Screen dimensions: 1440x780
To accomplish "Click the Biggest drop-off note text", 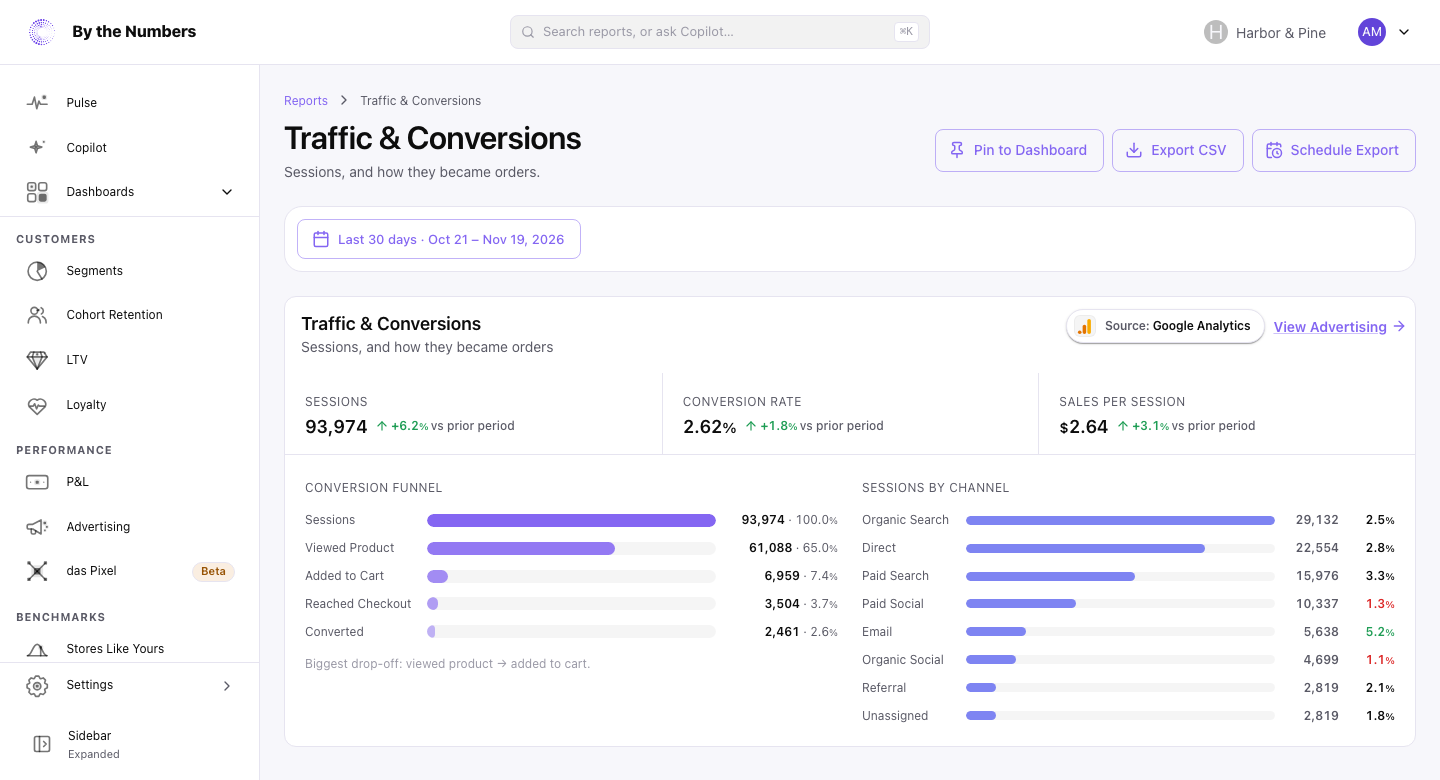I will [448, 663].
